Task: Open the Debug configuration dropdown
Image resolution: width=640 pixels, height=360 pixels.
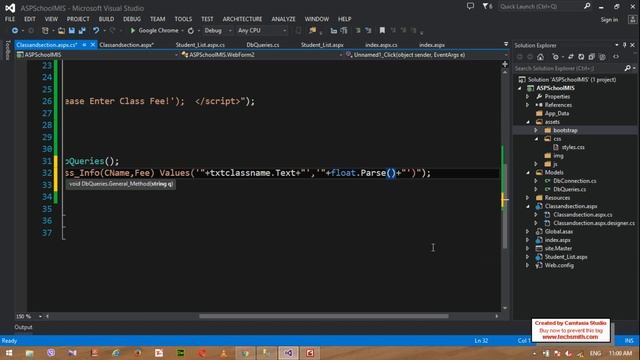Action: tap(218, 31)
